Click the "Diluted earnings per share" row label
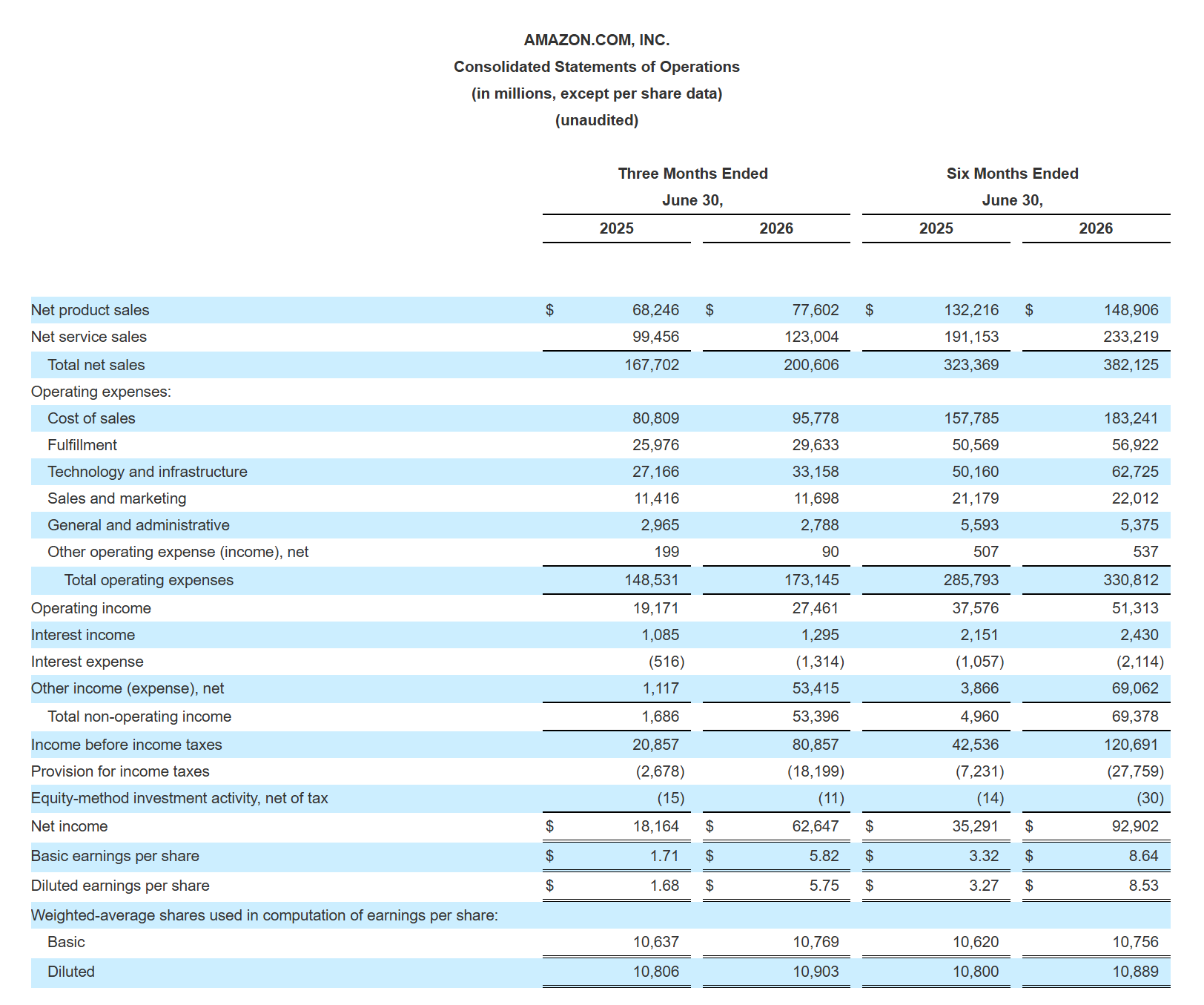 point(120,886)
